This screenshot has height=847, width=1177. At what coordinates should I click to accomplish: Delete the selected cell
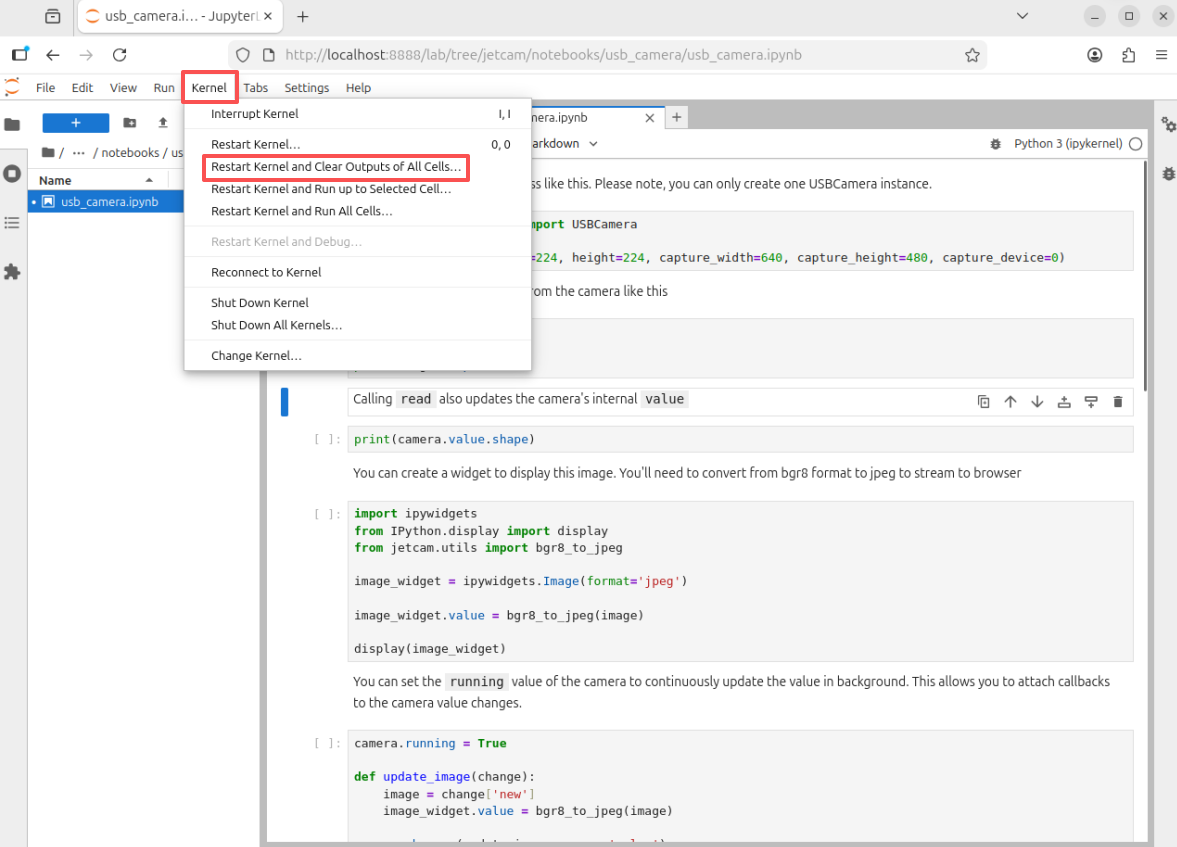tap(1118, 402)
